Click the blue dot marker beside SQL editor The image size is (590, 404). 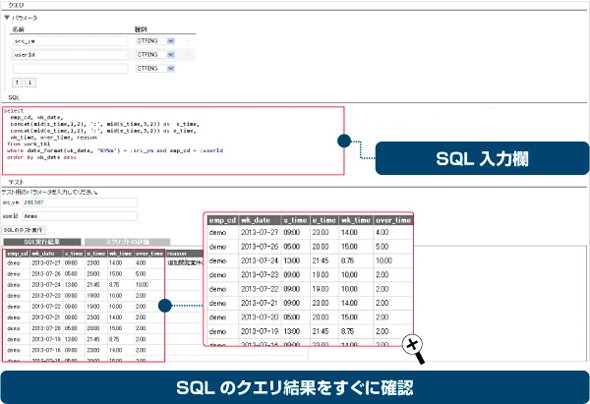(x=344, y=141)
